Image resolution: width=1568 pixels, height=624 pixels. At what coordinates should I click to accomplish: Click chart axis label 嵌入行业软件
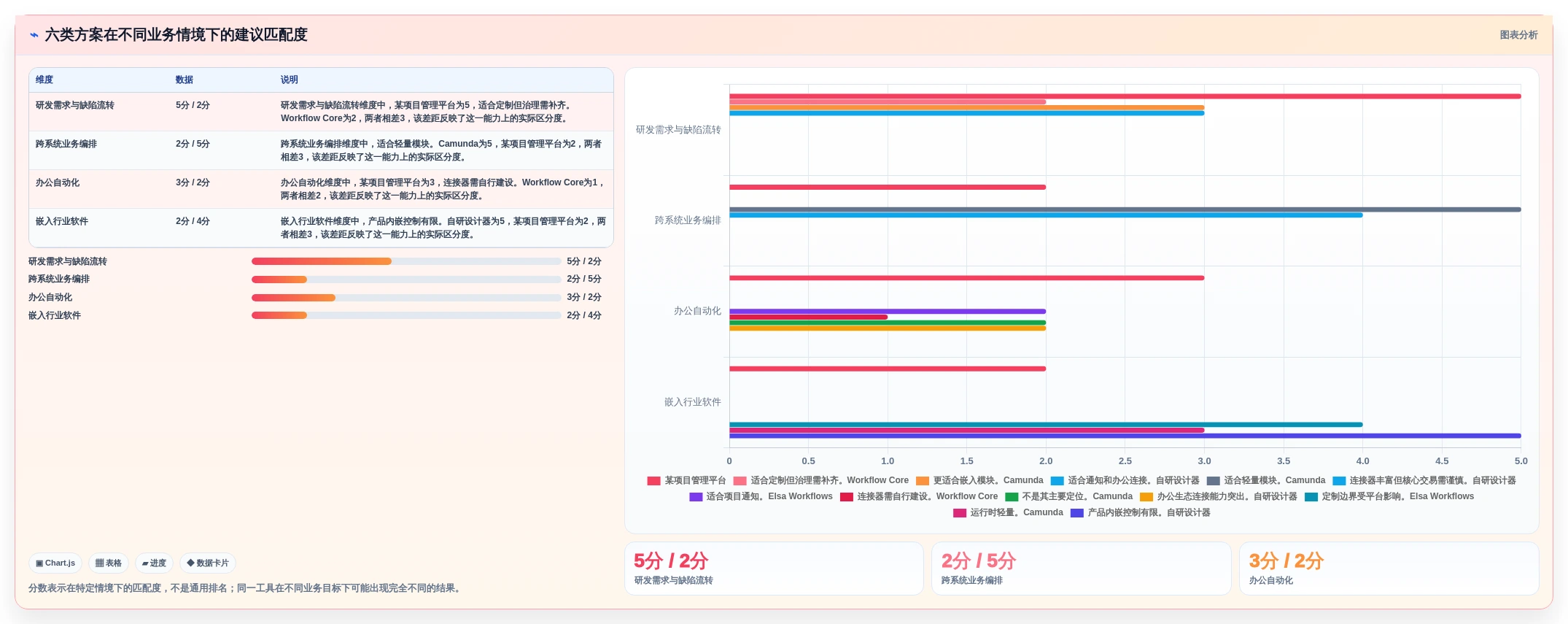(692, 402)
